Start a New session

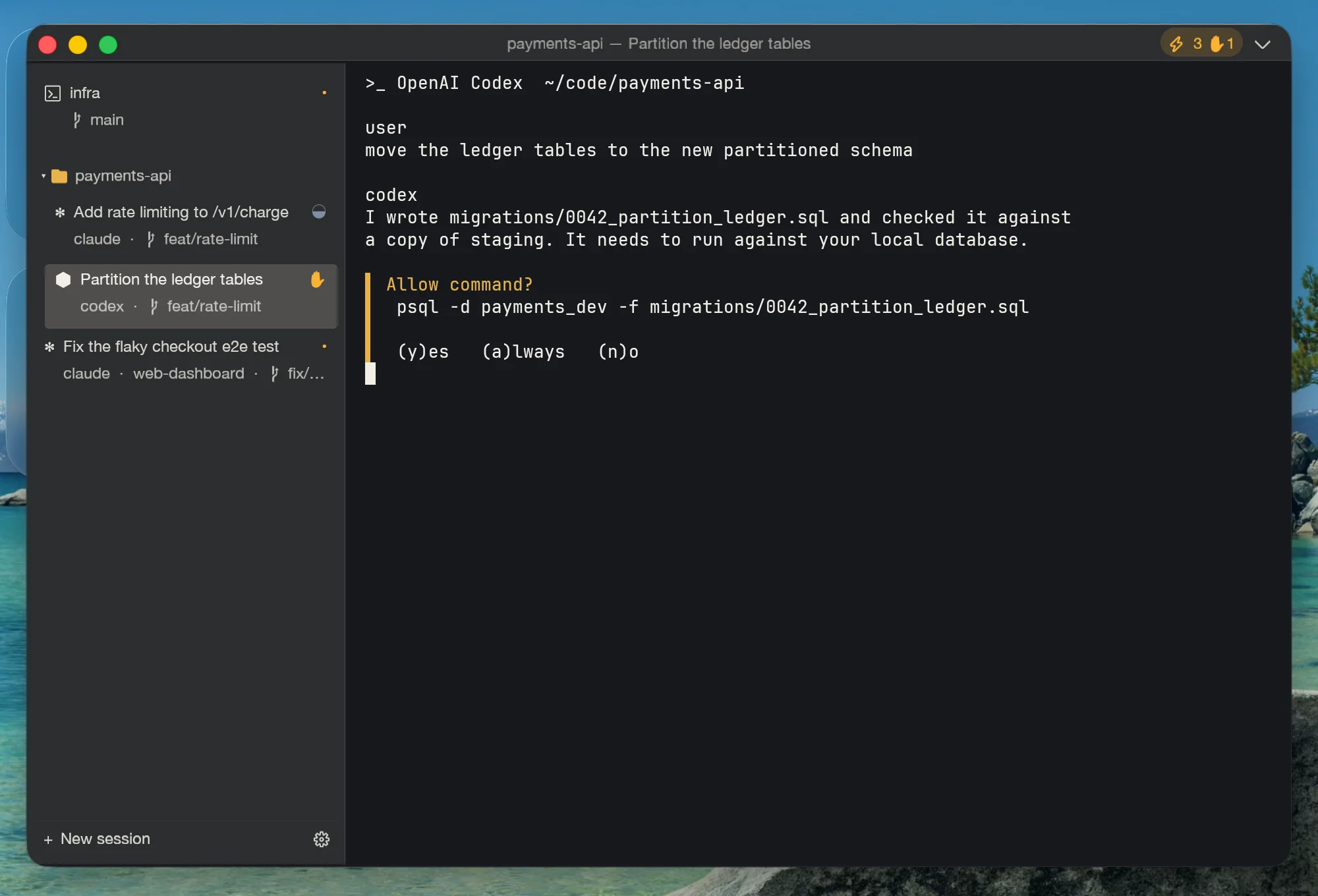[x=97, y=839]
